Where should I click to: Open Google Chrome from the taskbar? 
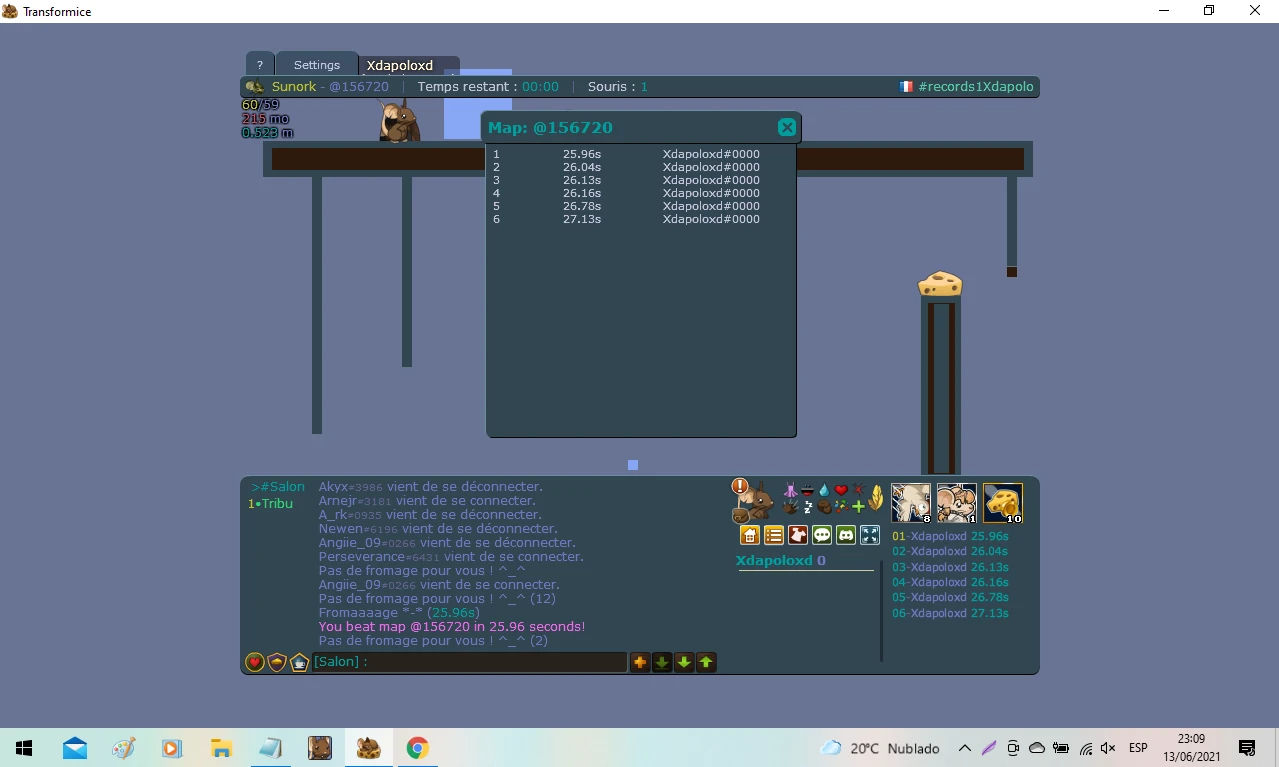click(x=417, y=748)
